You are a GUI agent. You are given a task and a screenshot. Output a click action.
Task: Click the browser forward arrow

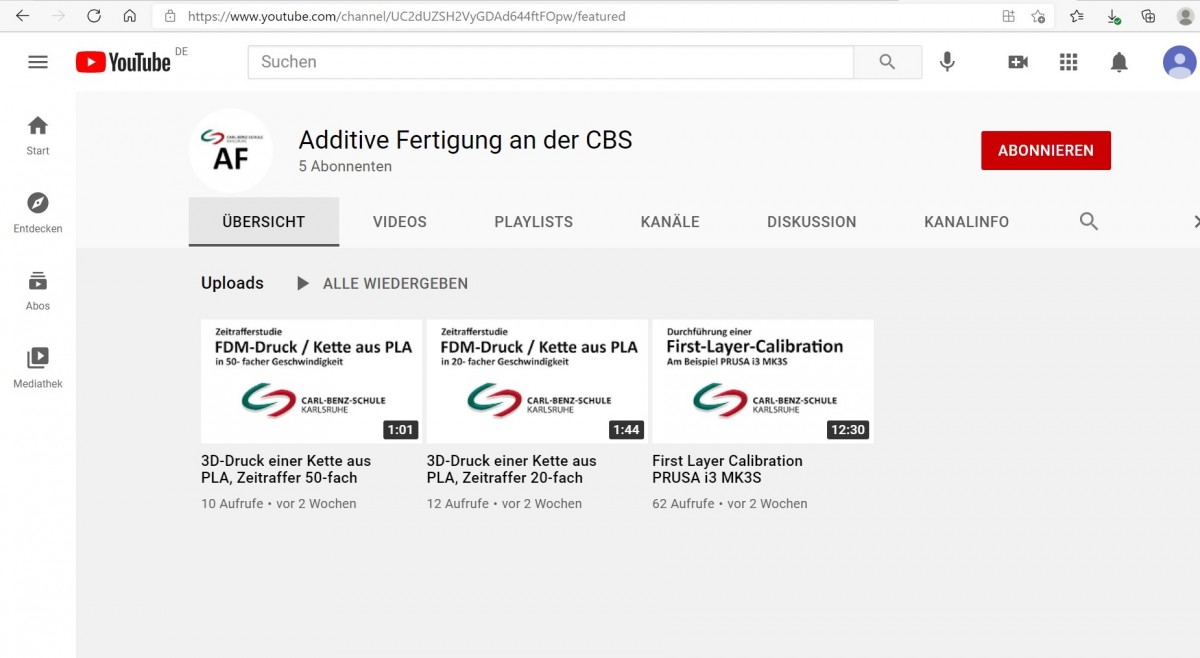(x=57, y=16)
